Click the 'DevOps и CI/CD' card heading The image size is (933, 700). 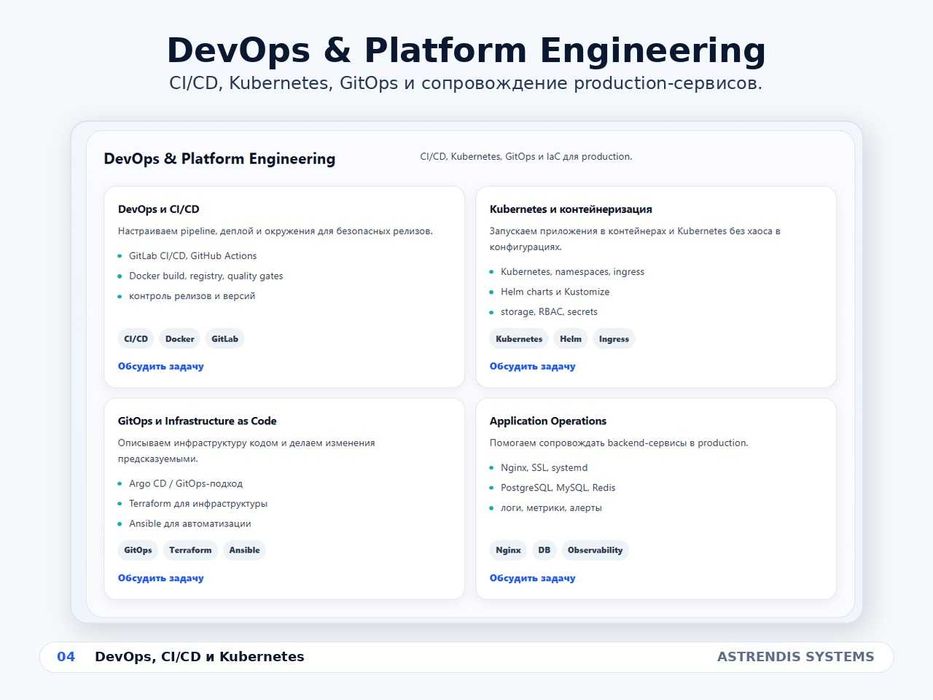(158, 209)
